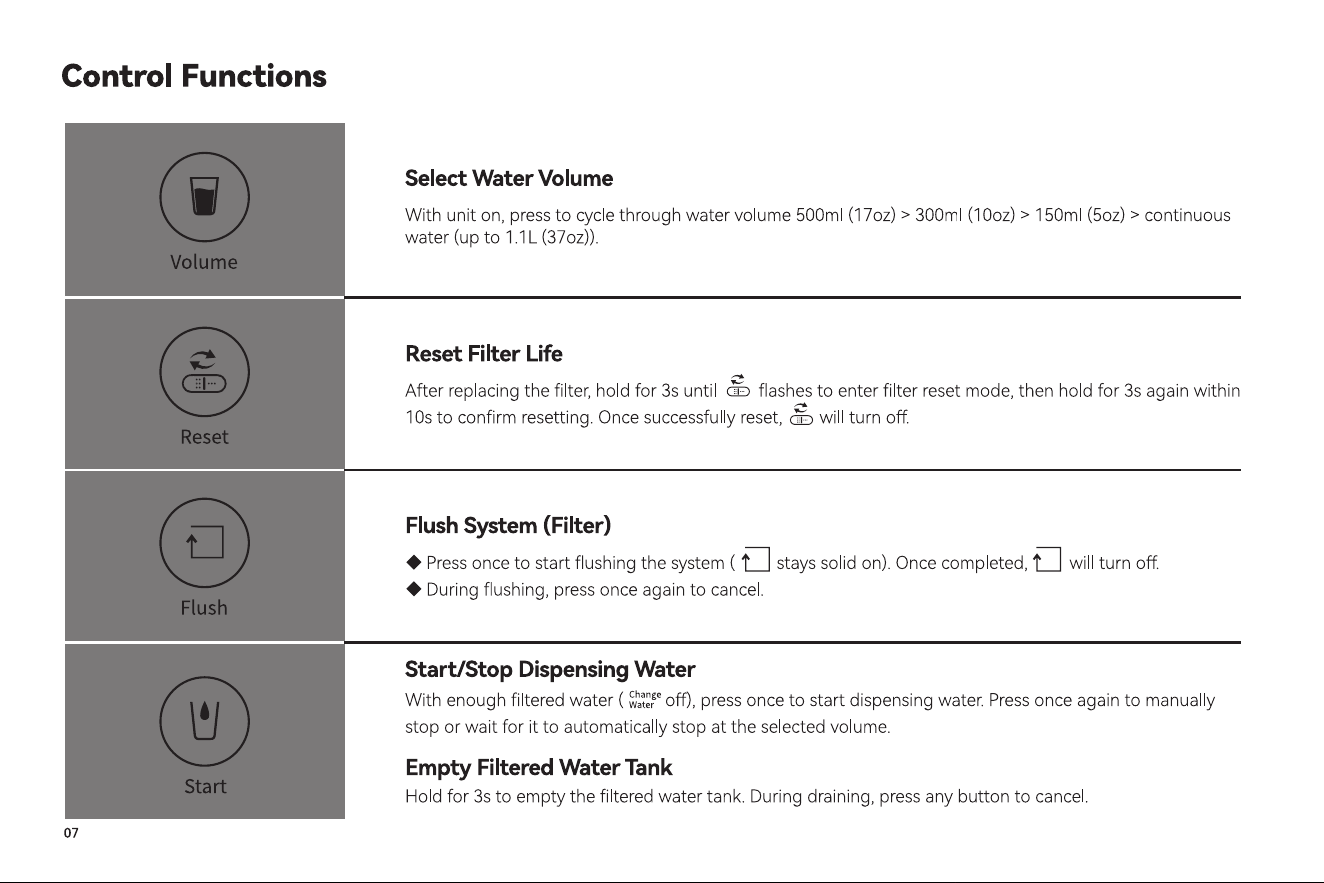Click the 'Flush' label in the gray panel
The image size is (1324, 883).
pos(204,608)
